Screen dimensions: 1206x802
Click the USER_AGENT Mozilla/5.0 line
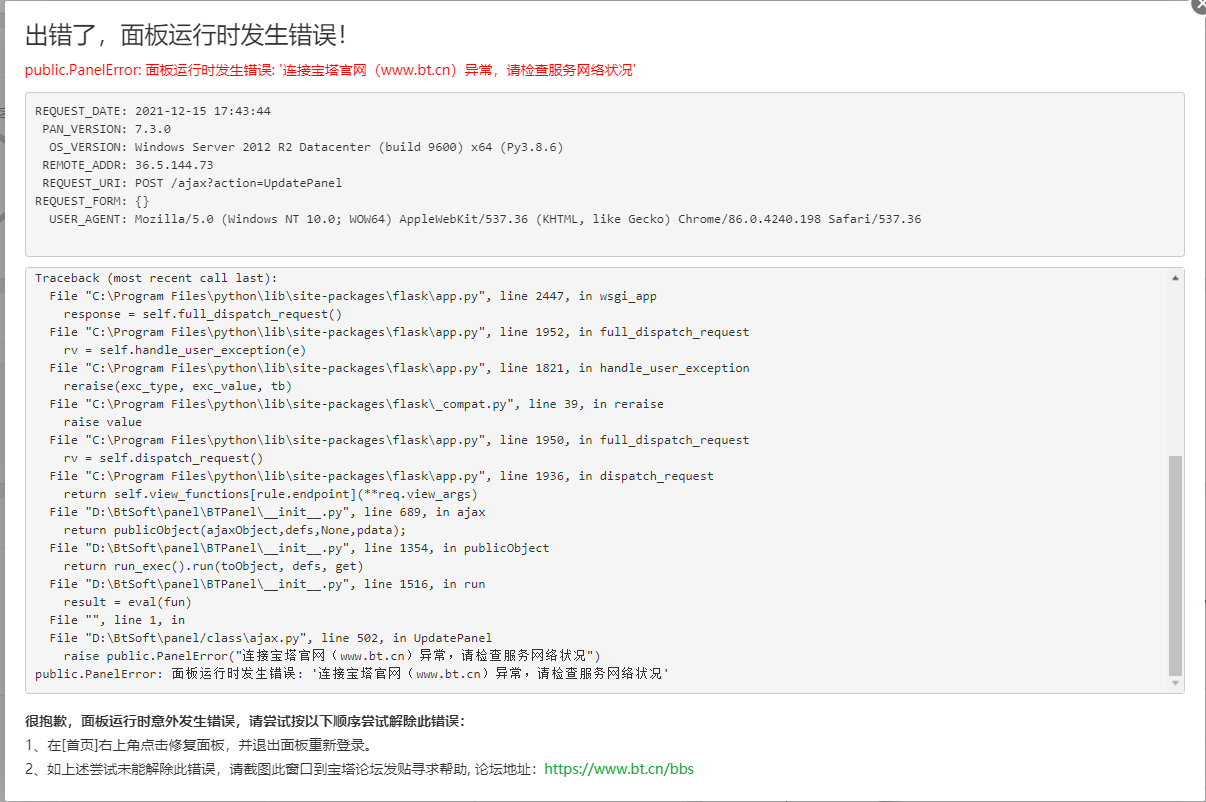click(485, 219)
